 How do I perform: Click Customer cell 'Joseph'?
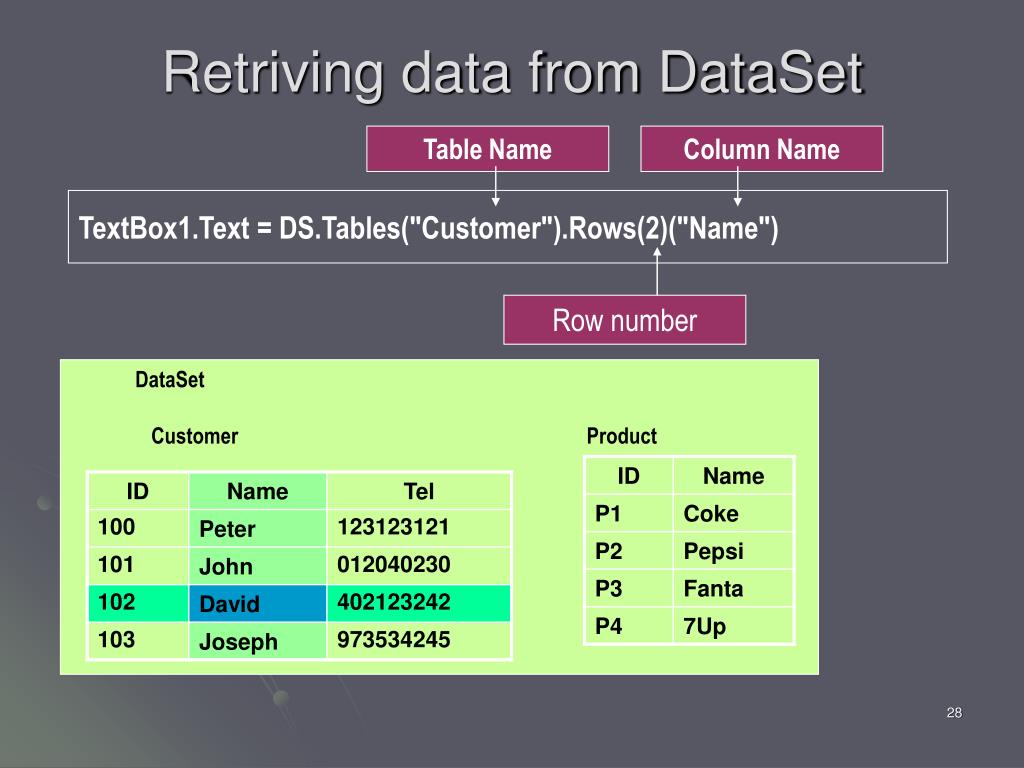(258, 640)
